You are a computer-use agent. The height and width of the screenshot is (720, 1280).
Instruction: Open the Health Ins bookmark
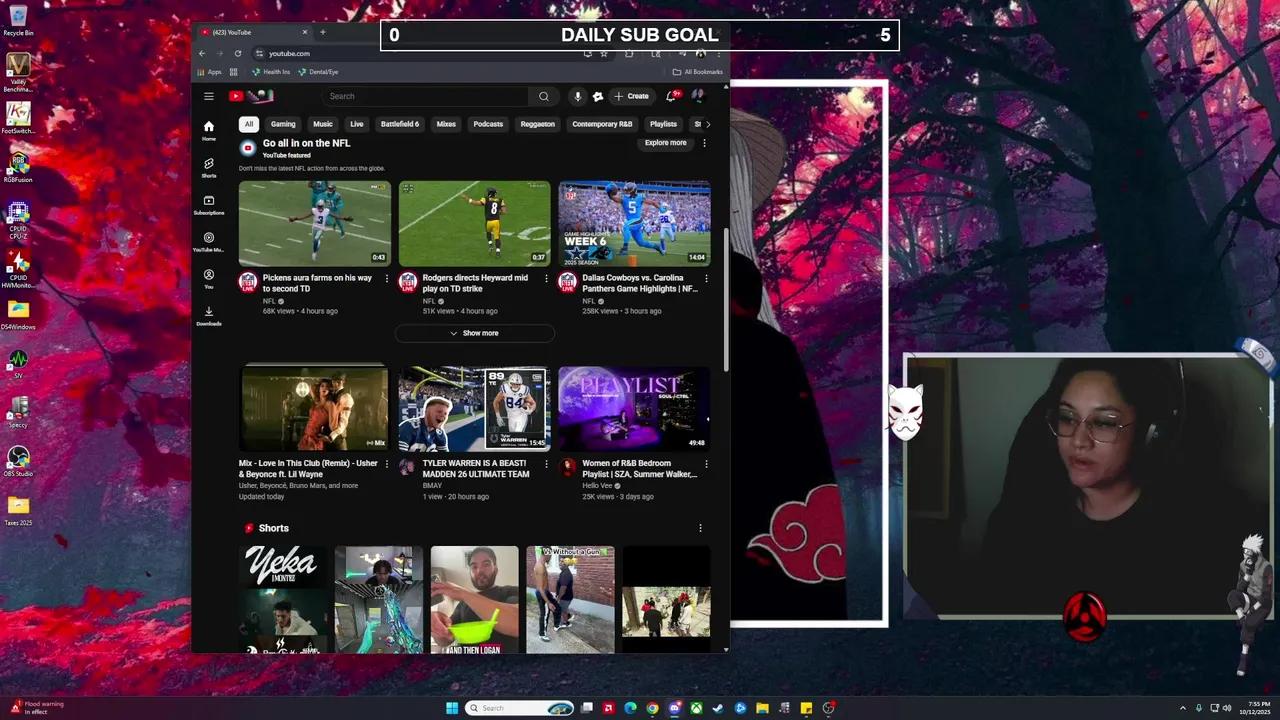[270, 72]
